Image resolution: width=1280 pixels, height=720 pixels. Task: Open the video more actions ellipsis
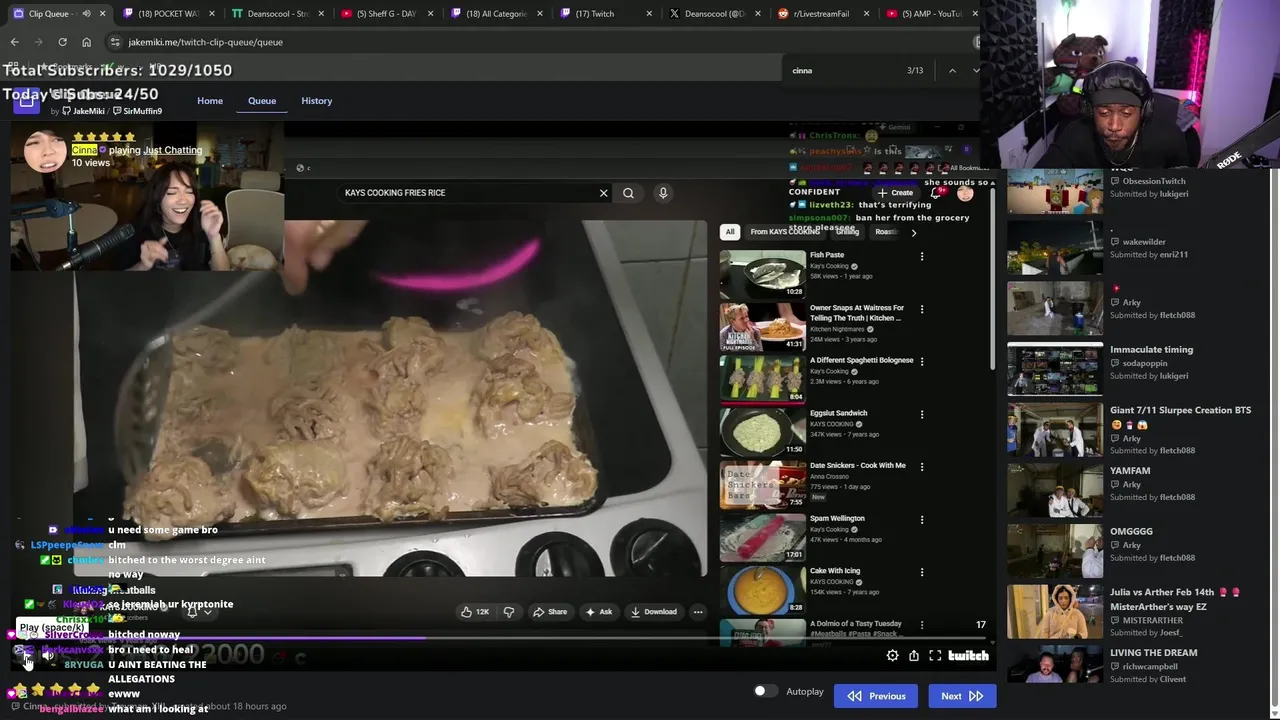coord(698,612)
